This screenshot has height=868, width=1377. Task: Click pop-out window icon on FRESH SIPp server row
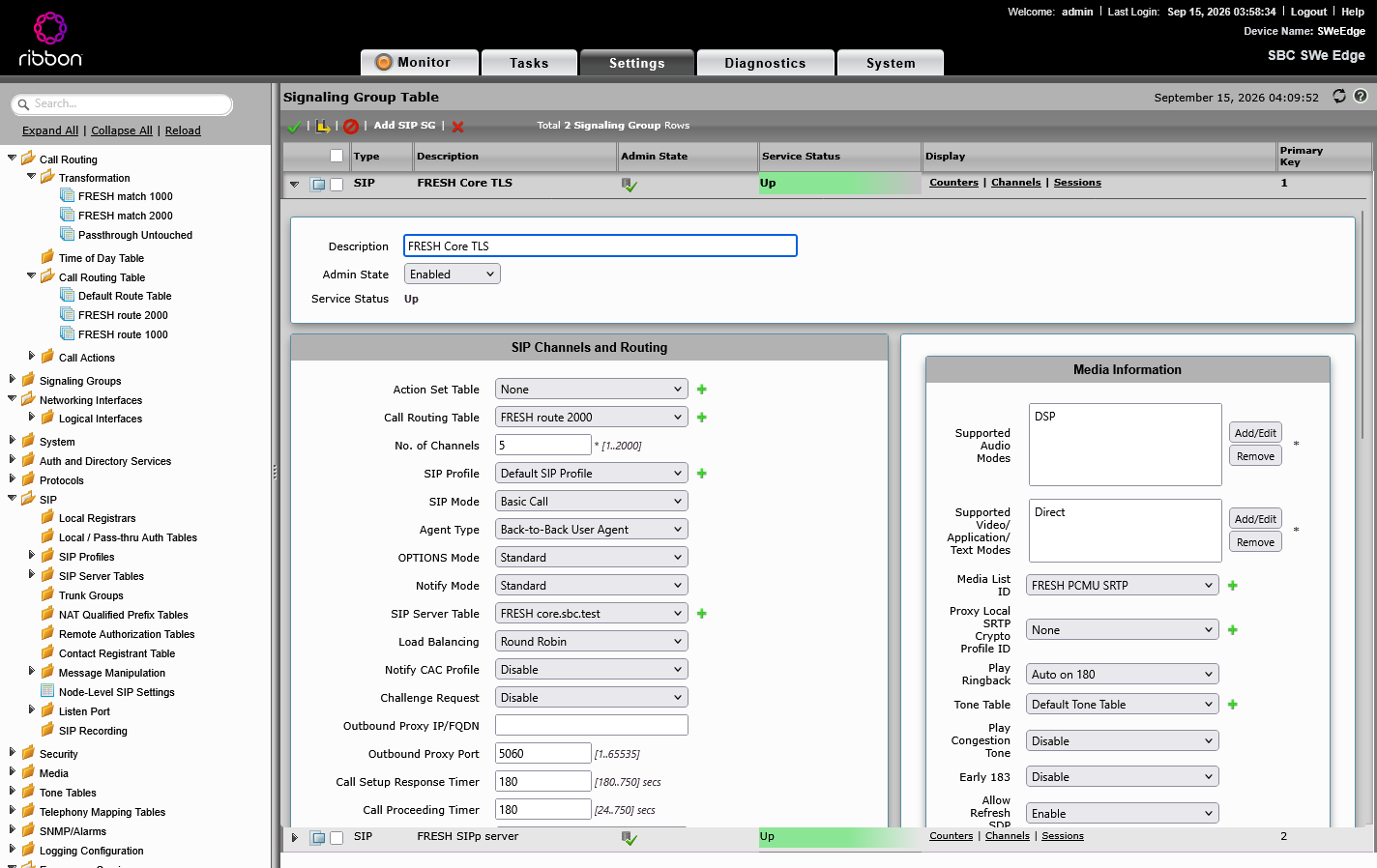[x=317, y=838]
